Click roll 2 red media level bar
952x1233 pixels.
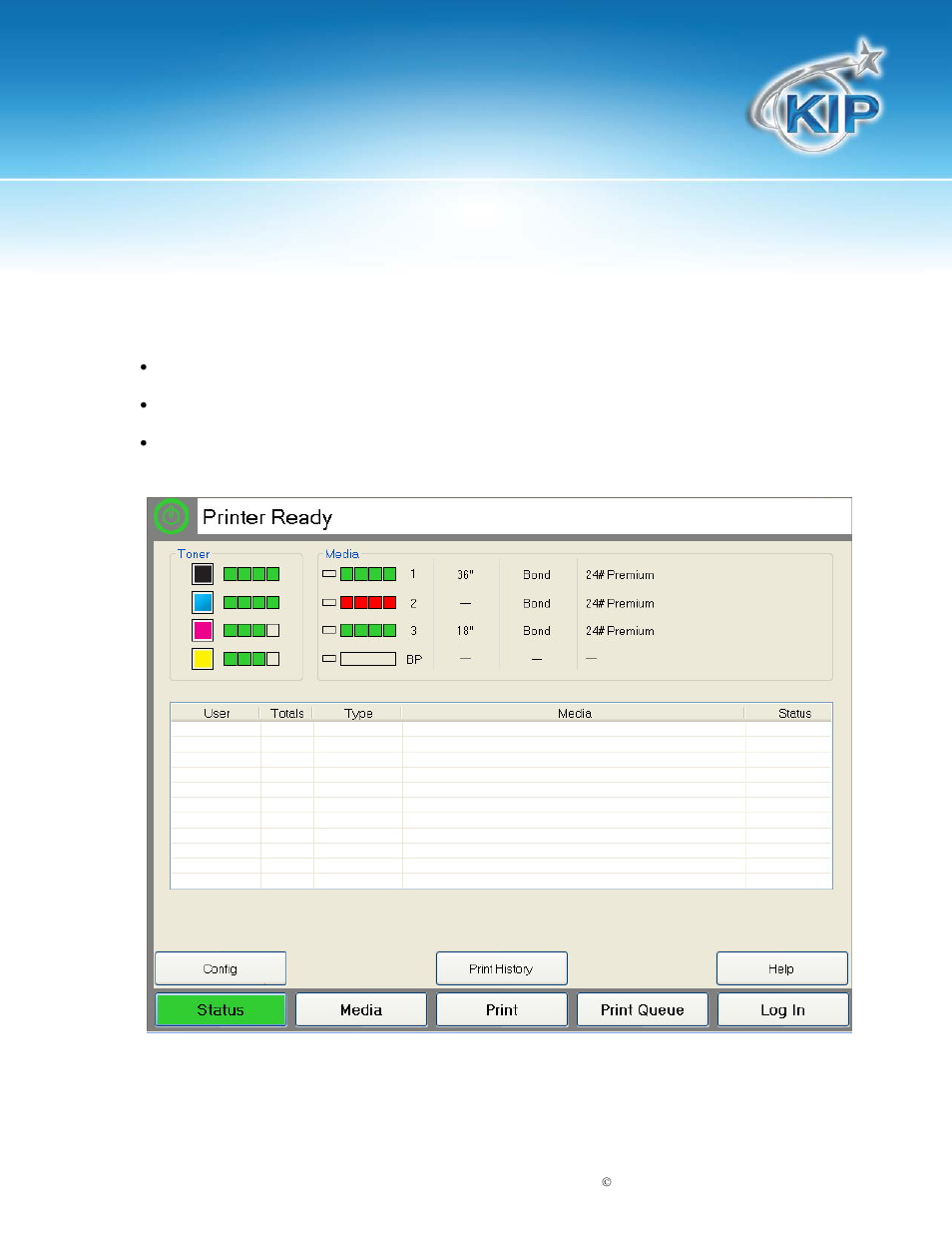point(368,602)
